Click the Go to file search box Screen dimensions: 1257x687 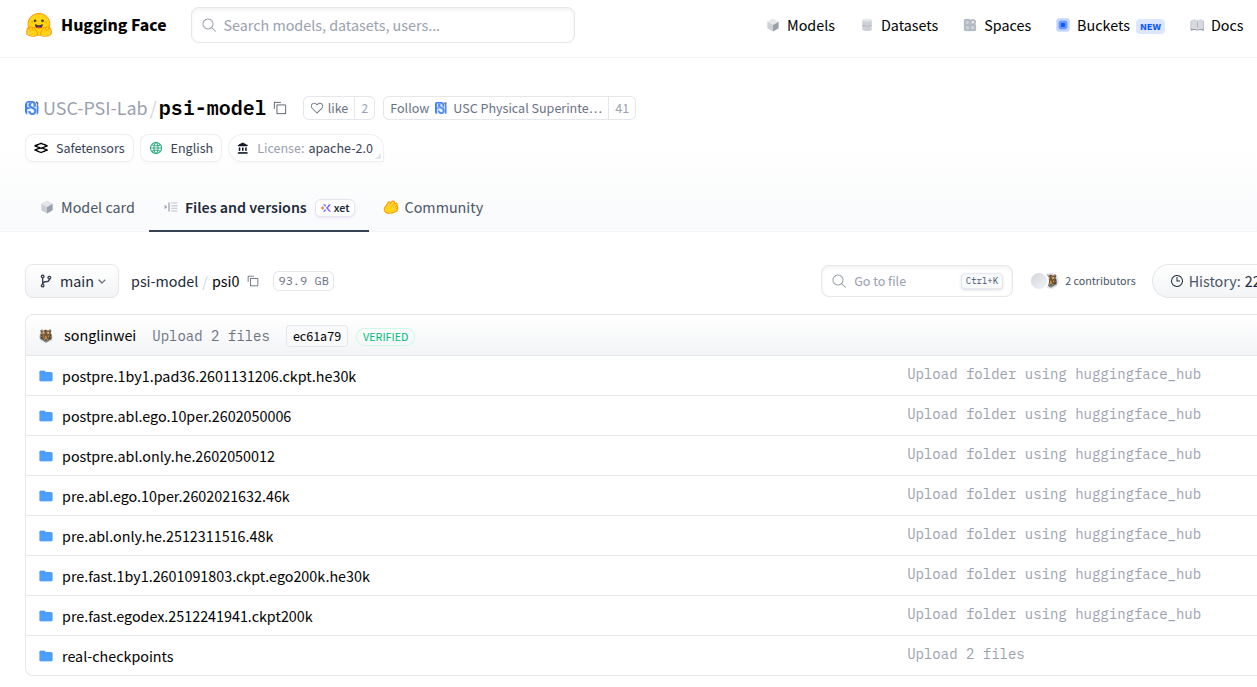click(x=917, y=281)
